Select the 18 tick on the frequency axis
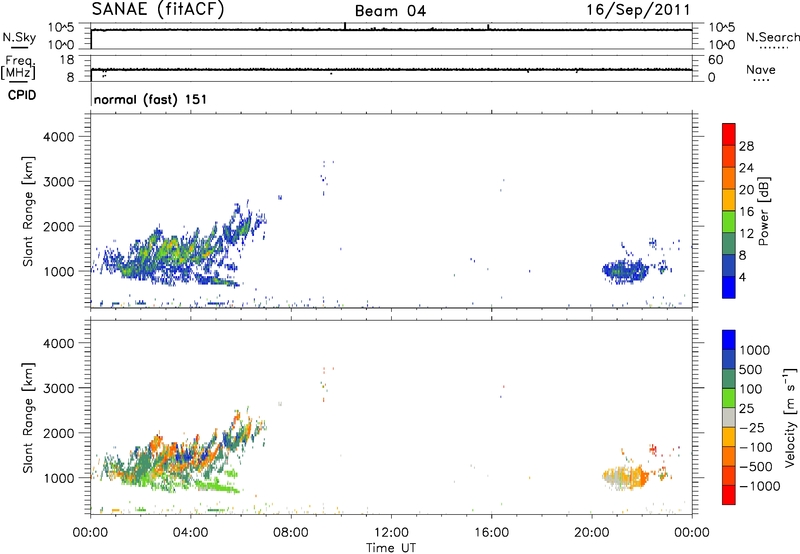 67,60
